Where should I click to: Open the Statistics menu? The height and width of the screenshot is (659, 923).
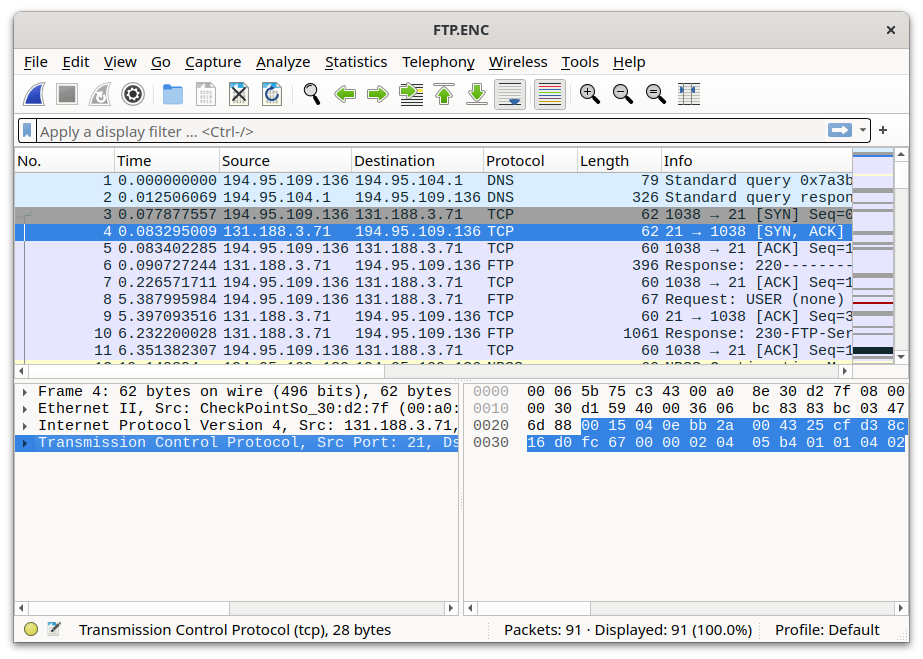[x=355, y=62]
